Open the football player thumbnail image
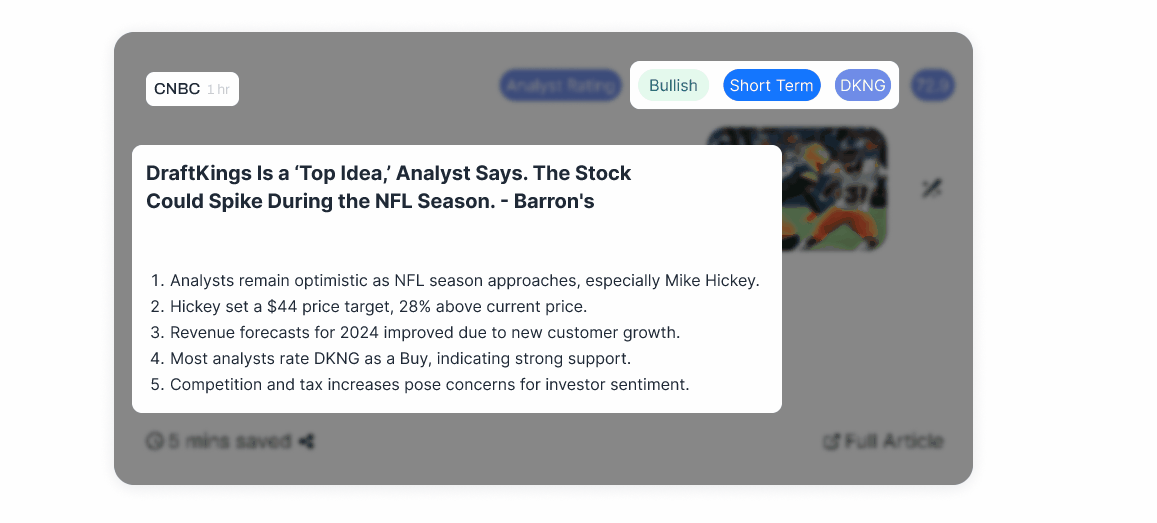 pyautogui.click(x=797, y=189)
